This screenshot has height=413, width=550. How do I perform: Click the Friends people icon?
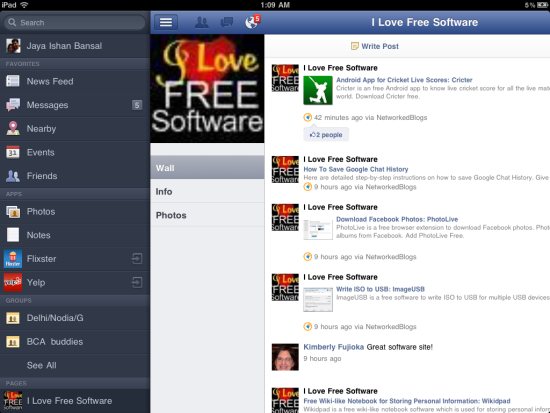click(13, 175)
